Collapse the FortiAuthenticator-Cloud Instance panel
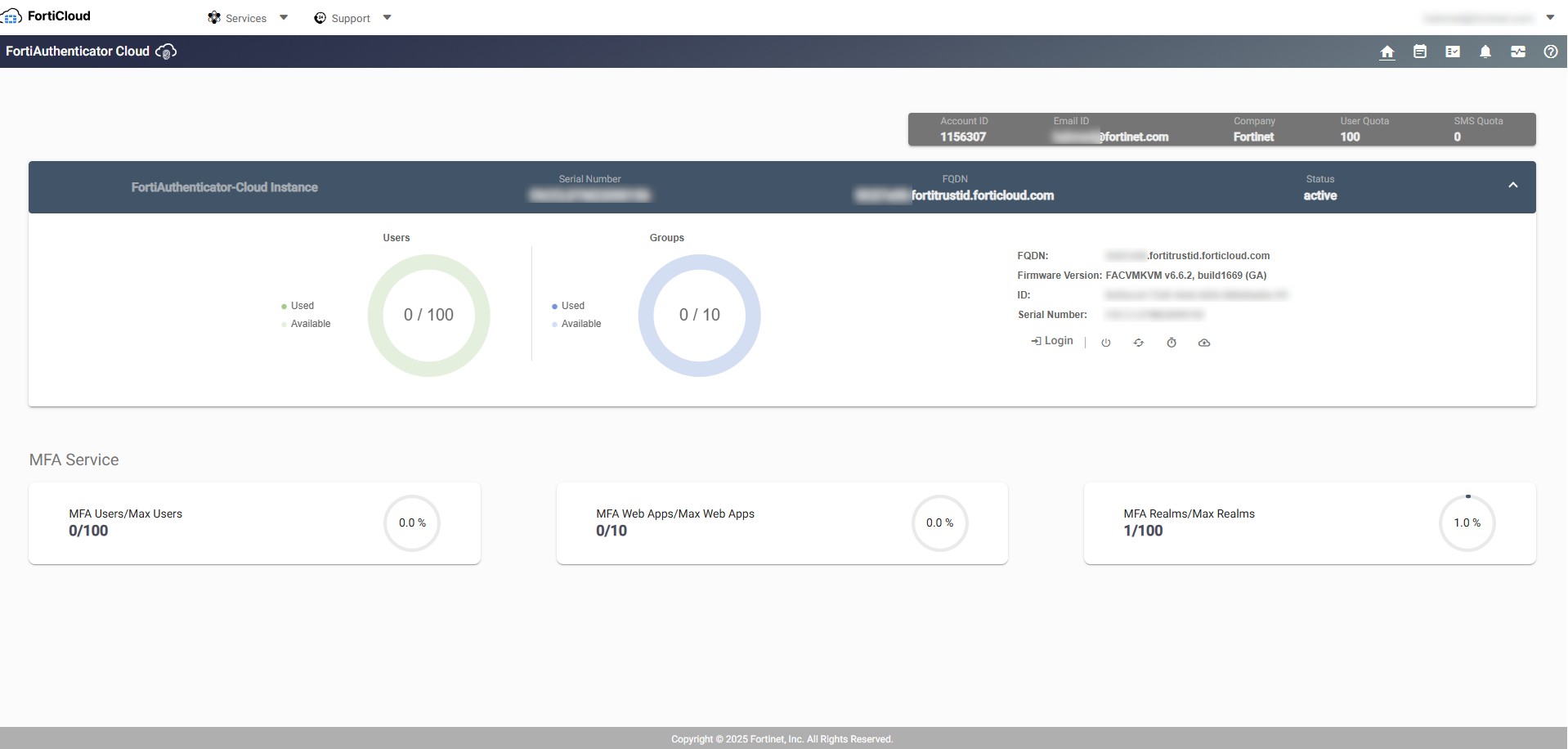Screen dimensions: 1568x749 click(1512, 186)
